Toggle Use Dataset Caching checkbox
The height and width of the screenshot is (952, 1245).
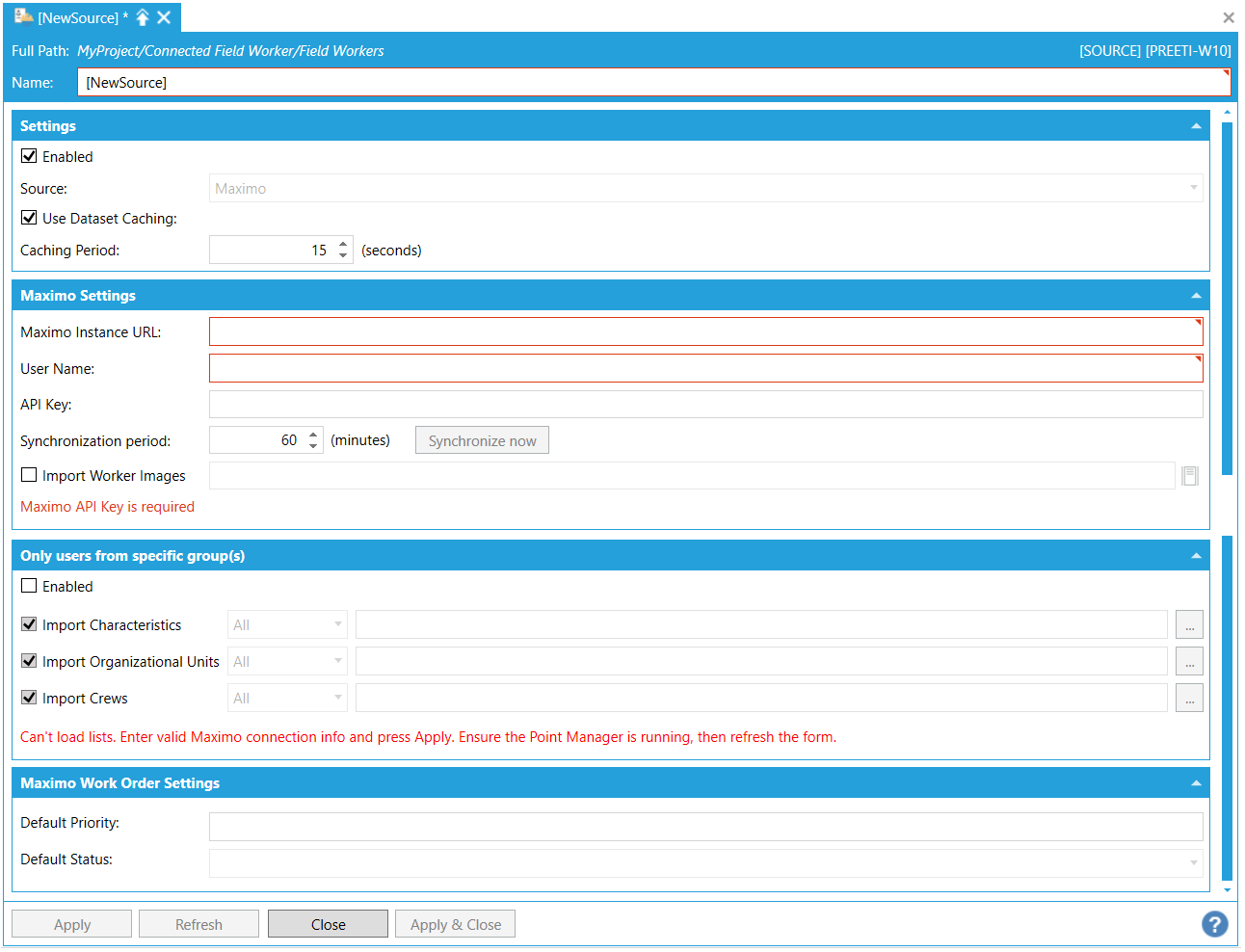[x=29, y=218]
